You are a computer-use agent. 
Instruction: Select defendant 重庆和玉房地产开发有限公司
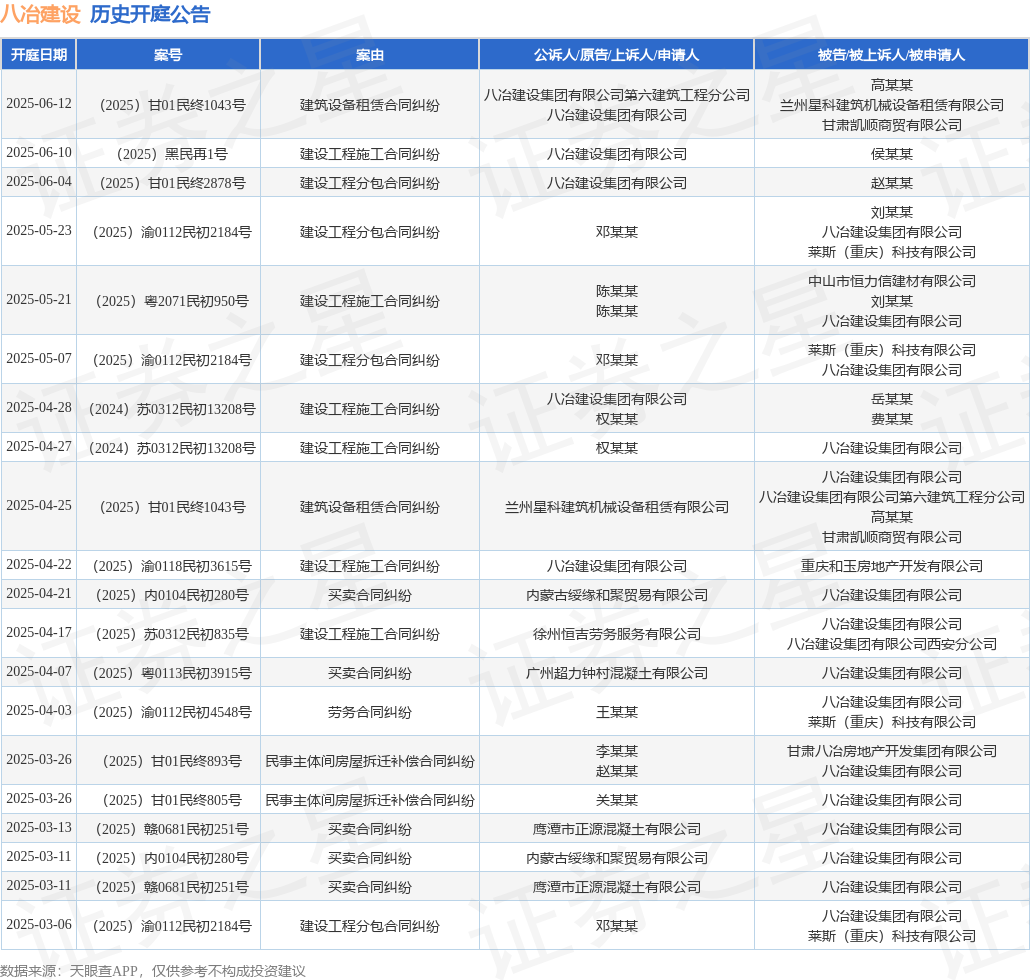click(891, 566)
